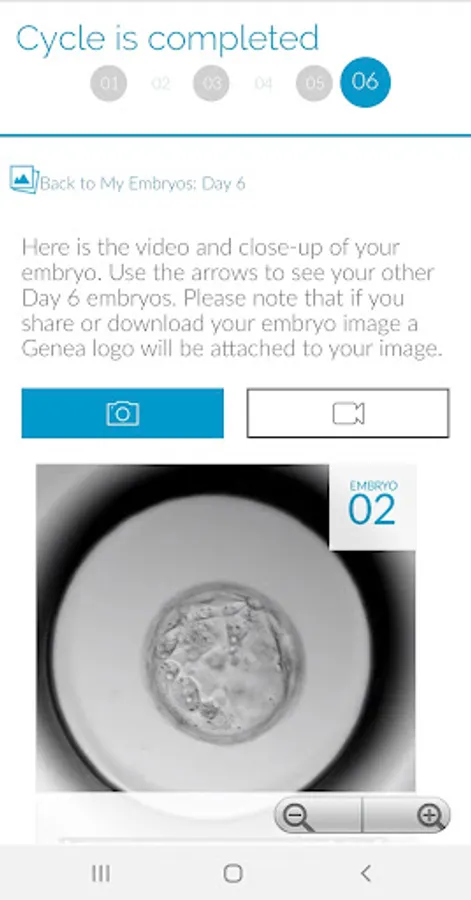
Task: Zoom in using the plus magnifier
Action: (x=406, y=815)
